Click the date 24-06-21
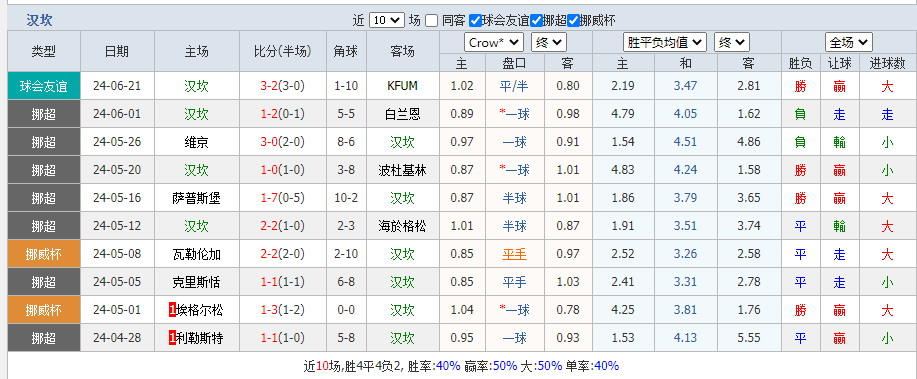This screenshot has width=917, height=379. tap(117, 86)
